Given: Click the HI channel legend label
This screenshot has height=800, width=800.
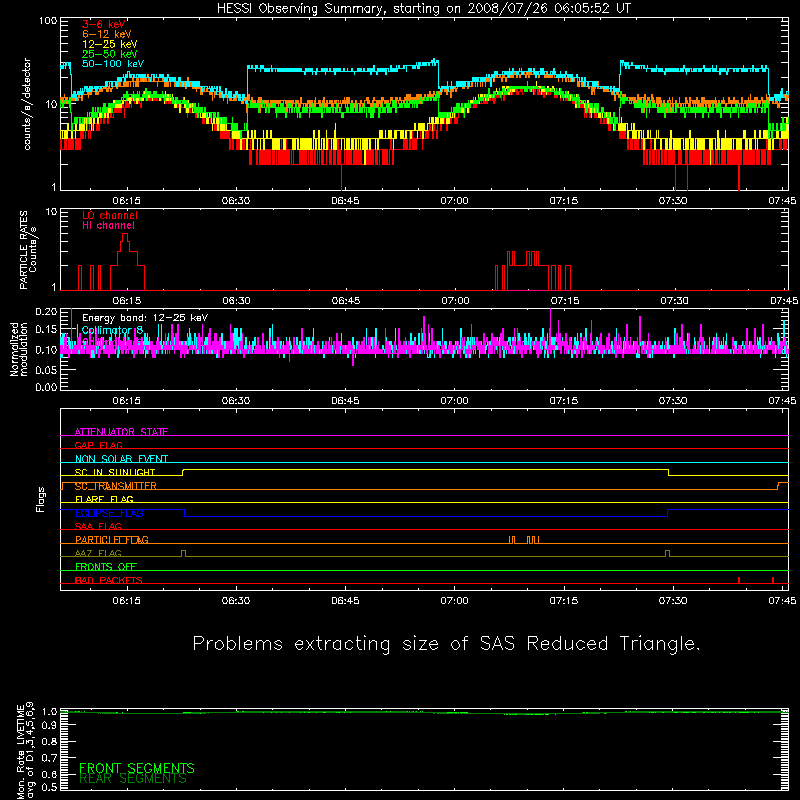Looking at the screenshot, I should pos(109,226).
